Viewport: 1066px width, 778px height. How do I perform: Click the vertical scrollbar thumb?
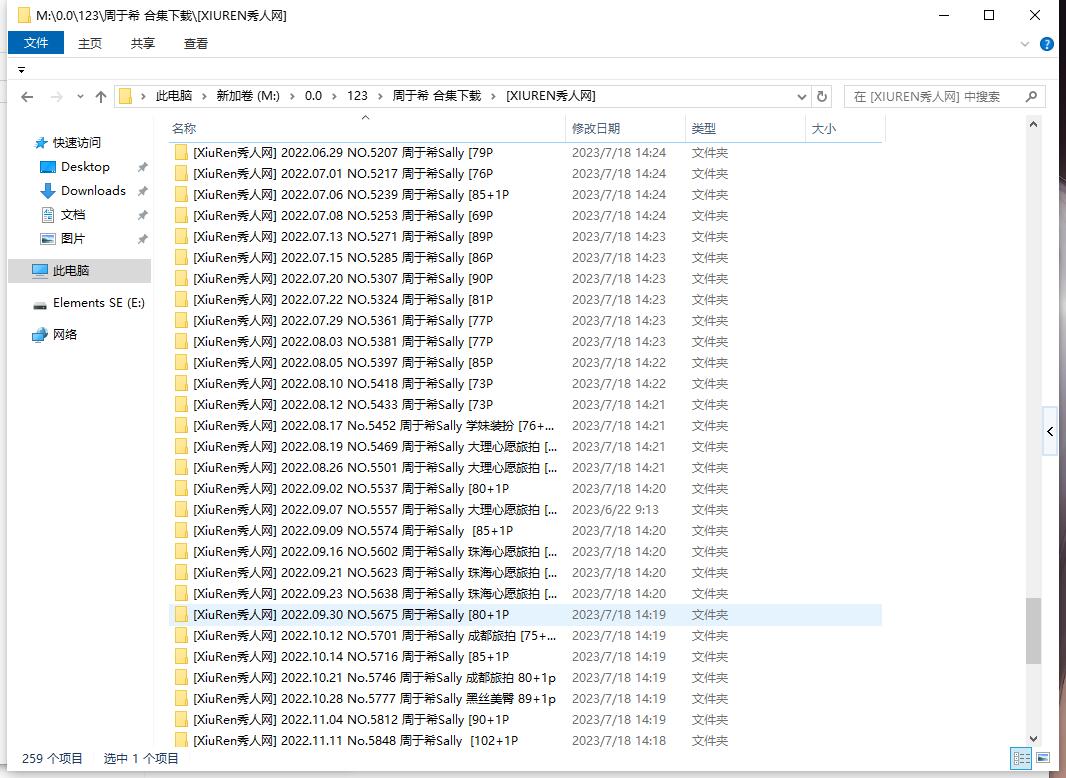tap(1033, 630)
